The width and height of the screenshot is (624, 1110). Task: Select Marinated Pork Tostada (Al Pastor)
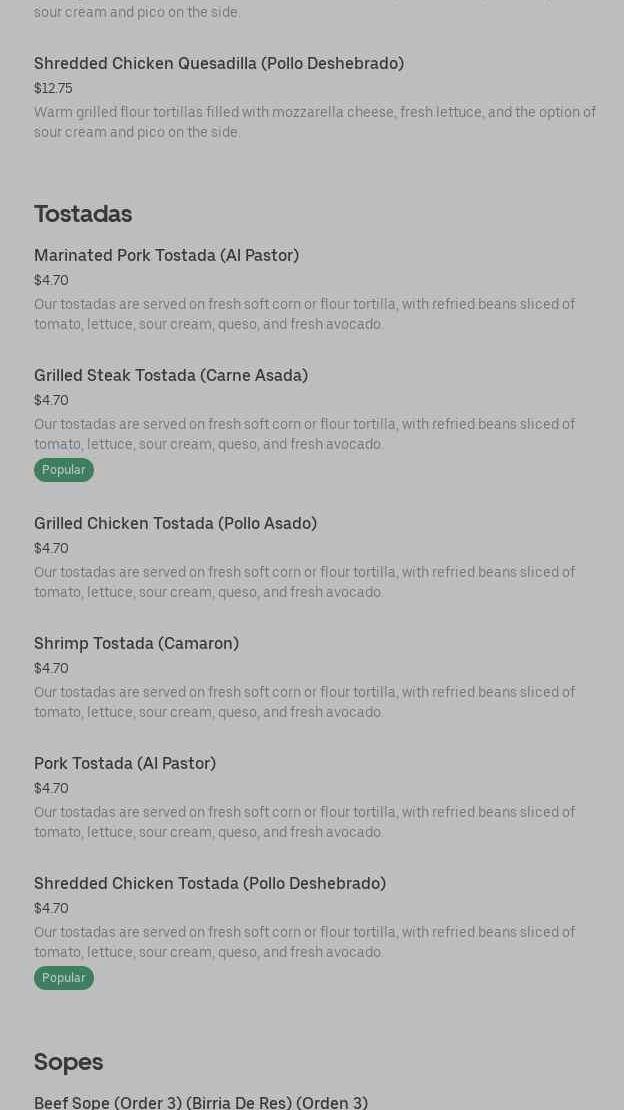point(166,256)
